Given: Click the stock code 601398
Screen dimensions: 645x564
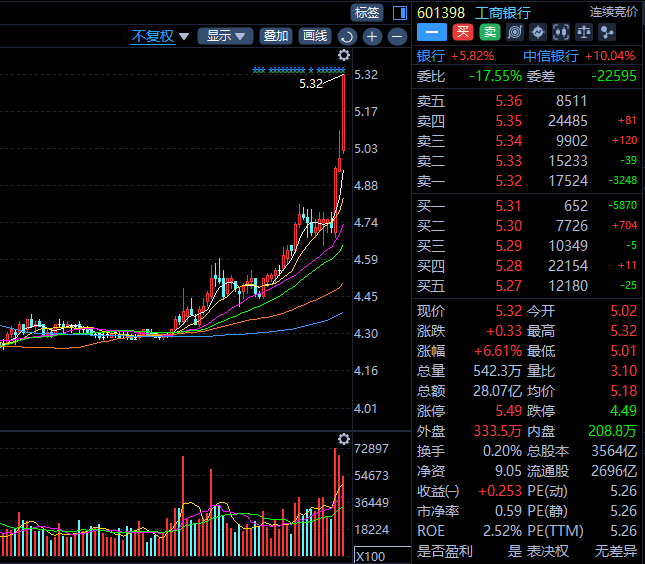Looking at the screenshot, I should click(441, 13).
